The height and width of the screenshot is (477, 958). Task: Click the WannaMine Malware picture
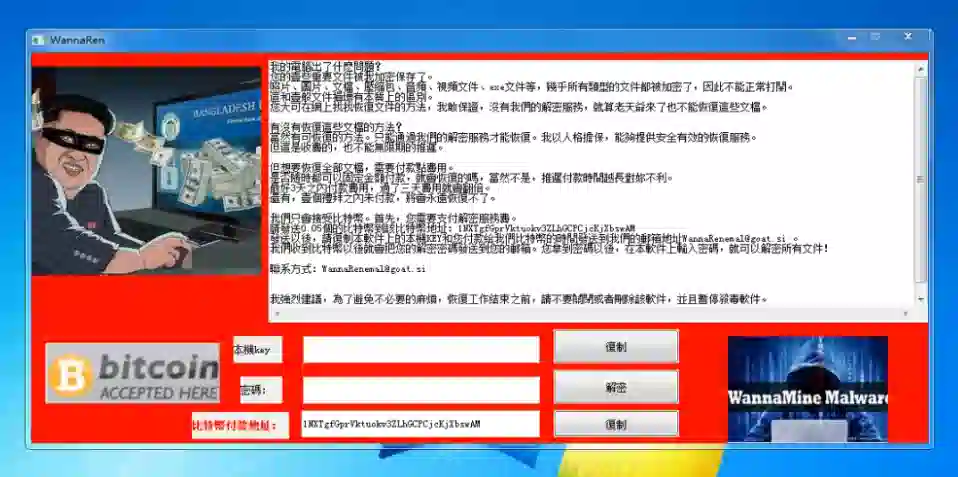pos(808,388)
